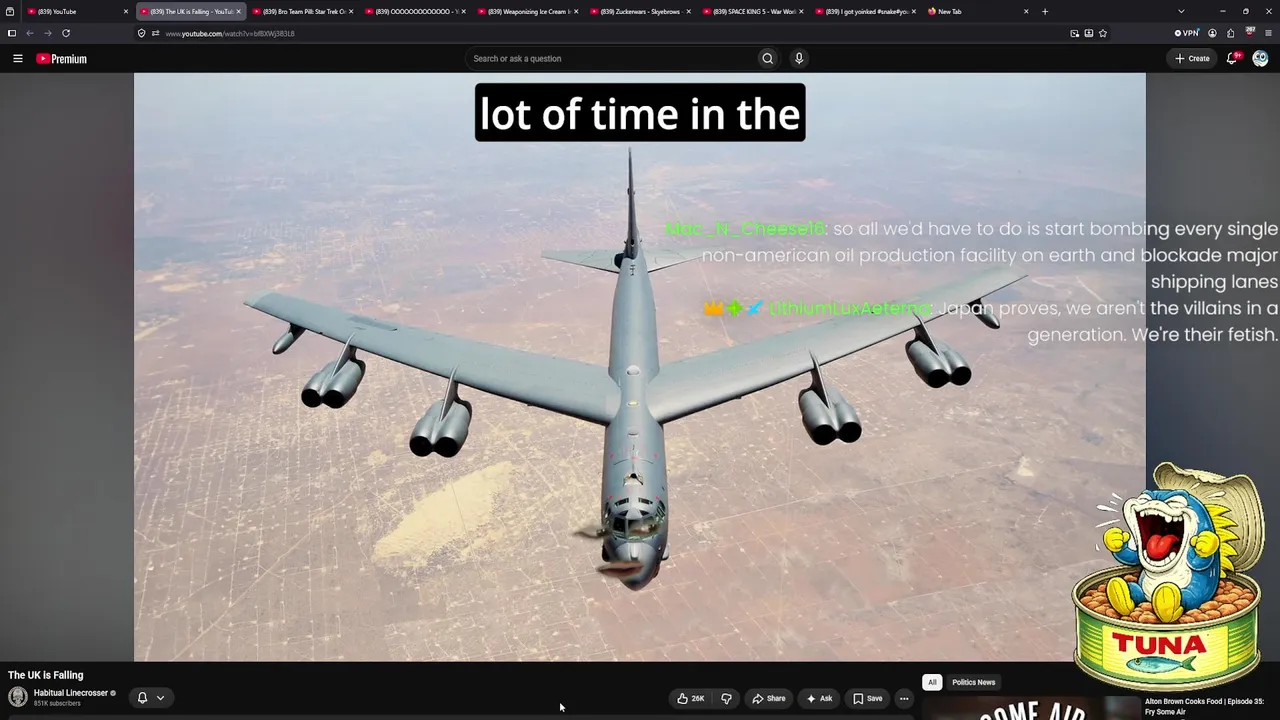The height and width of the screenshot is (720, 1280).
Task: Click the video title The UK is Falling
Action: pyautogui.click(x=46, y=675)
